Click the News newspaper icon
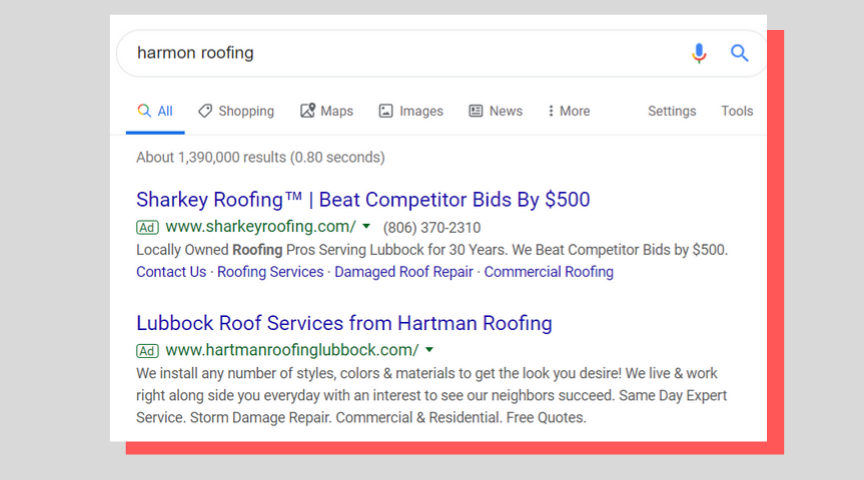864x480 pixels. tap(476, 111)
